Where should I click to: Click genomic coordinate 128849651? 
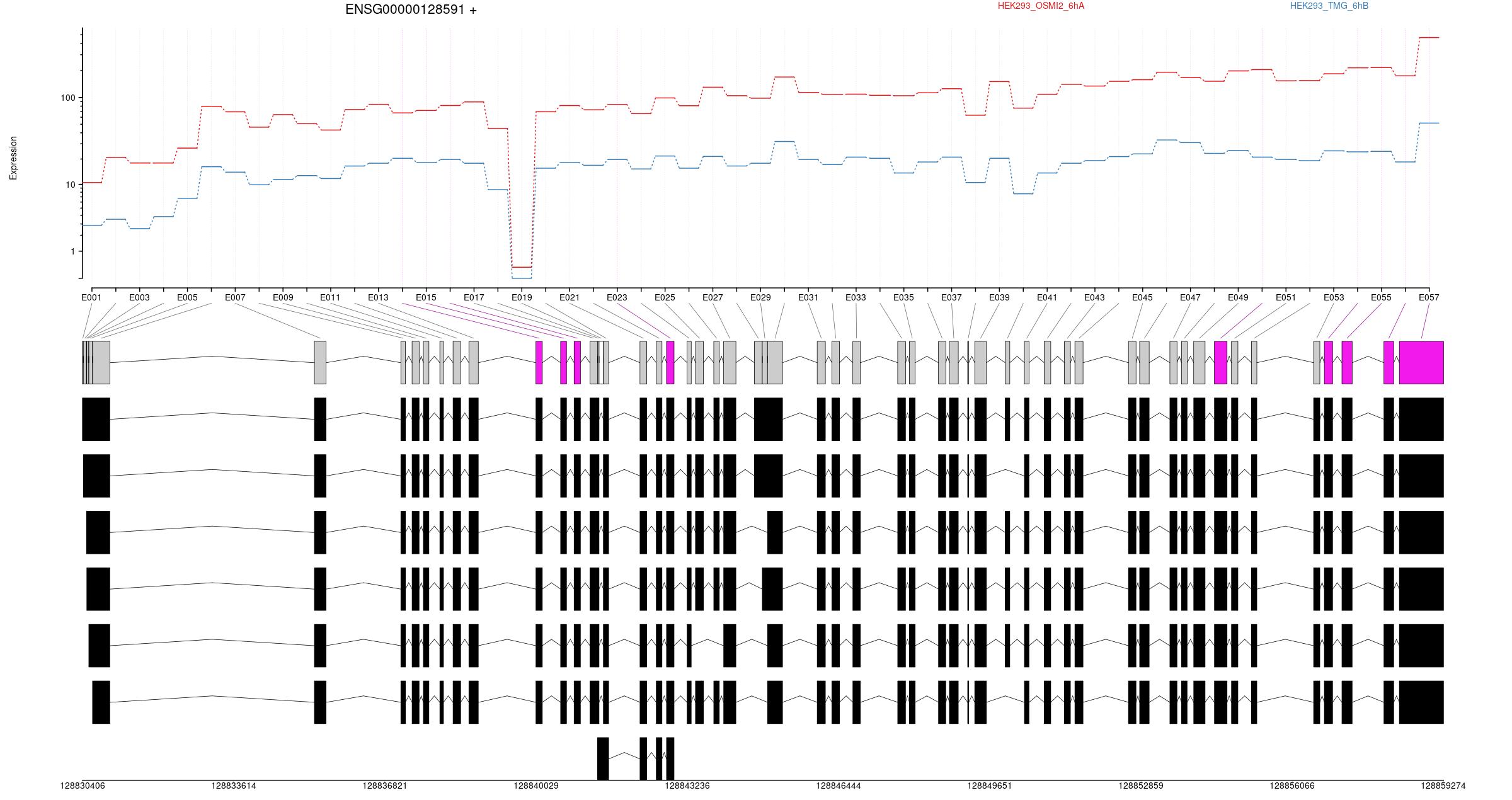point(990,786)
